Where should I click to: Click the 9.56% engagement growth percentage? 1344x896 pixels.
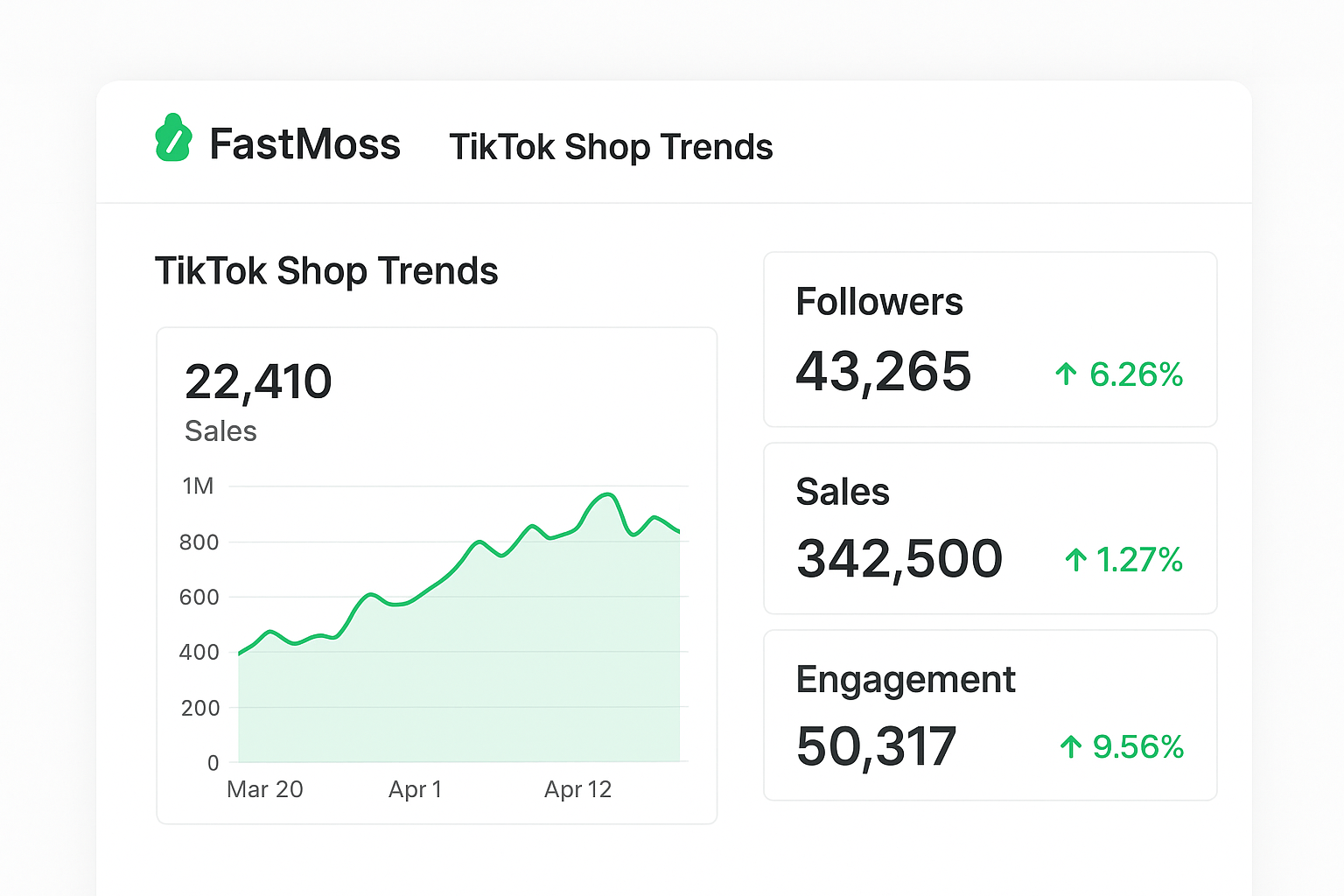tap(1137, 747)
